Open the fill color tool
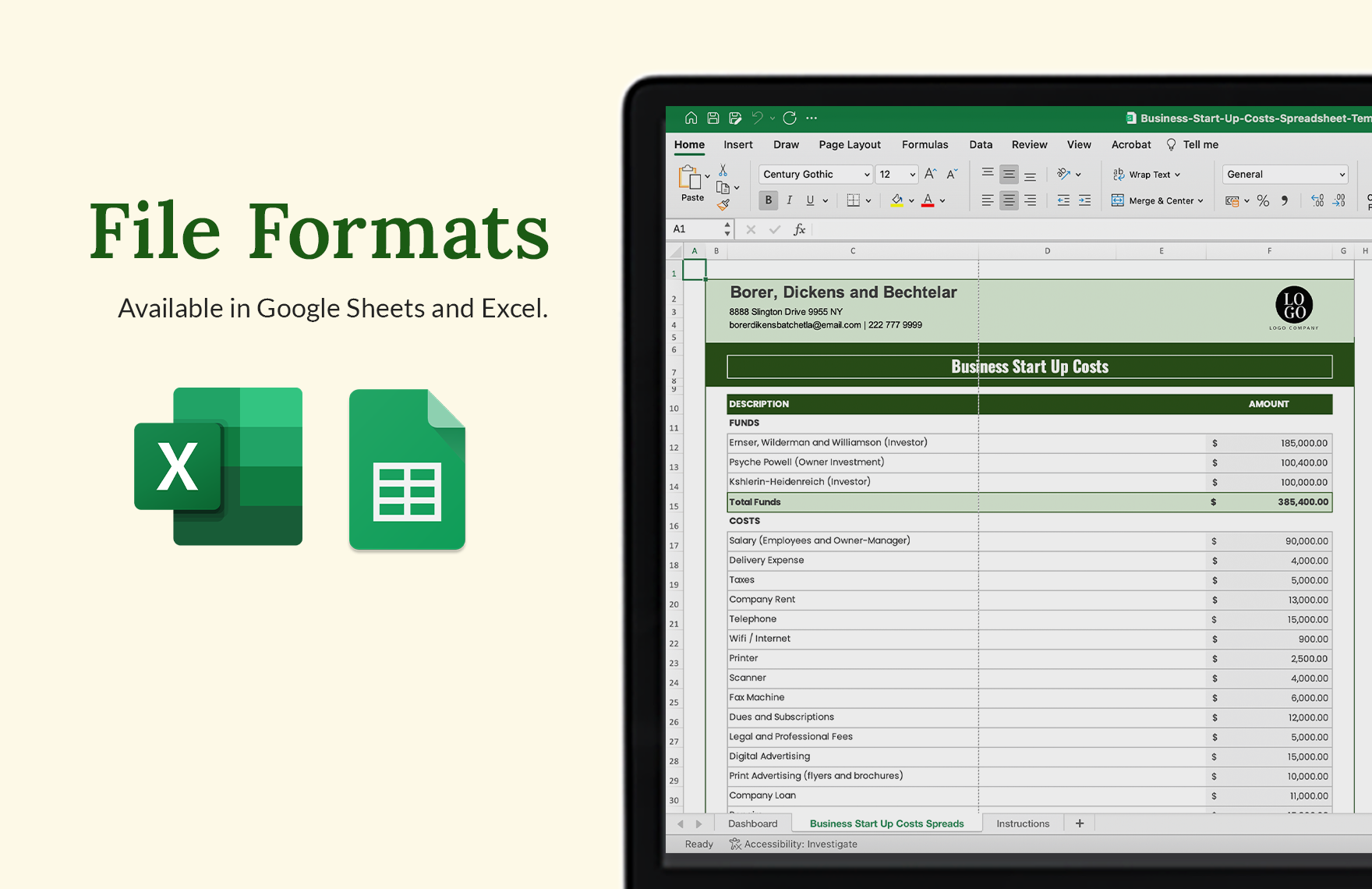This screenshot has height=889, width=1372. pyautogui.click(x=896, y=200)
